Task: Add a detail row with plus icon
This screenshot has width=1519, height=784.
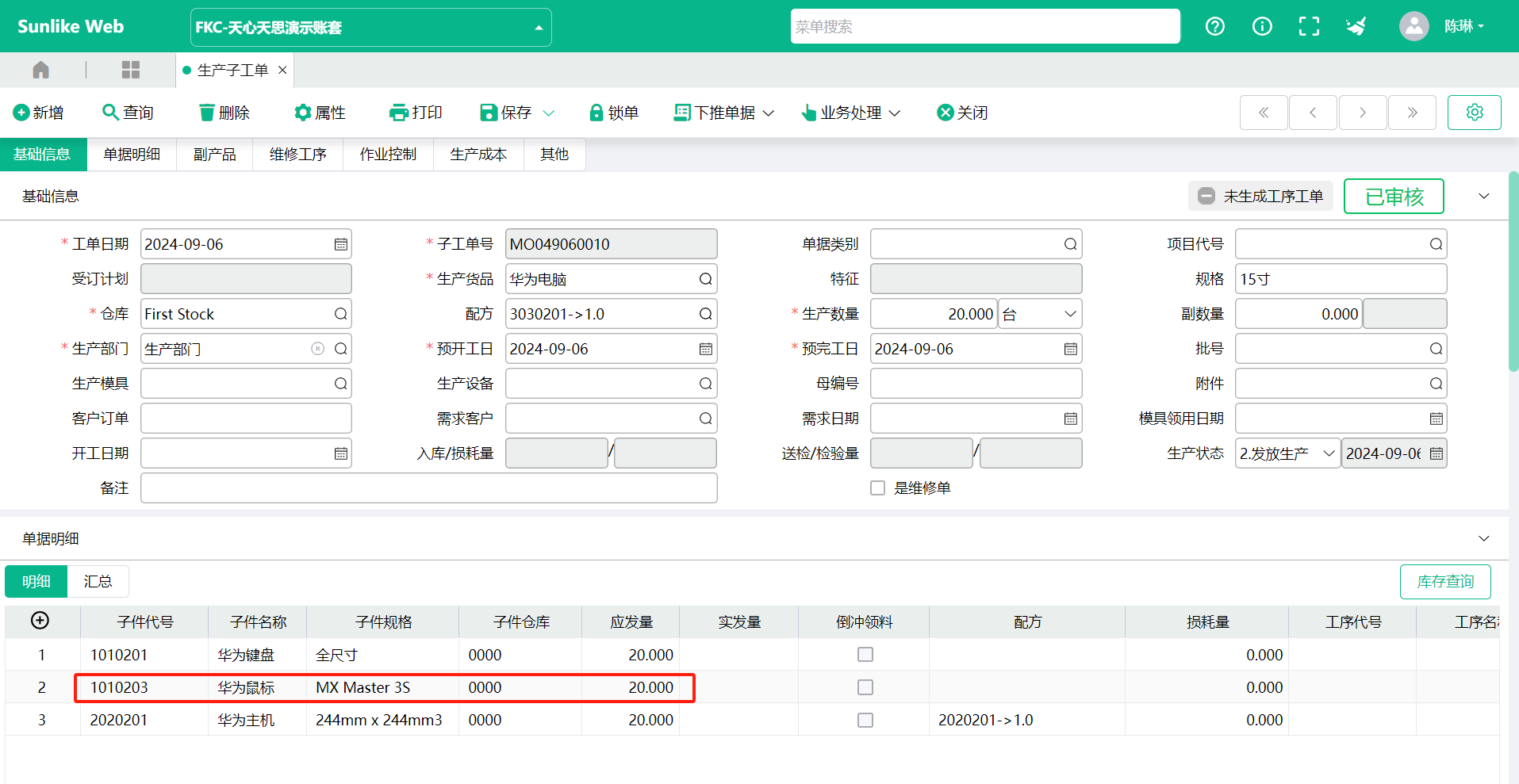Action: coord(40,621)
